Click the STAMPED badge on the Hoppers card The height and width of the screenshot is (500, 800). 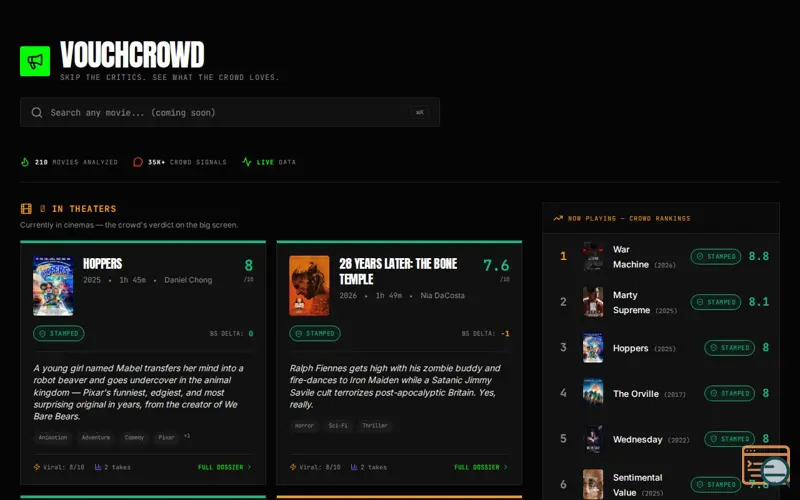click(x=59, y=333)
